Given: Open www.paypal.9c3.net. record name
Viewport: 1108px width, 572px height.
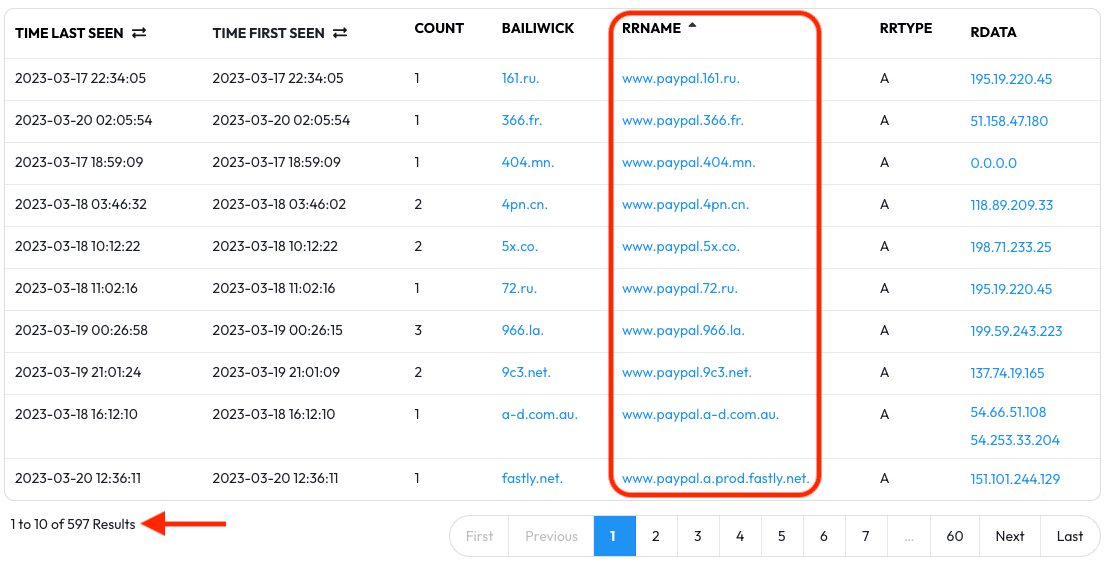Looking at the screenshot, I should pos(687,373).
